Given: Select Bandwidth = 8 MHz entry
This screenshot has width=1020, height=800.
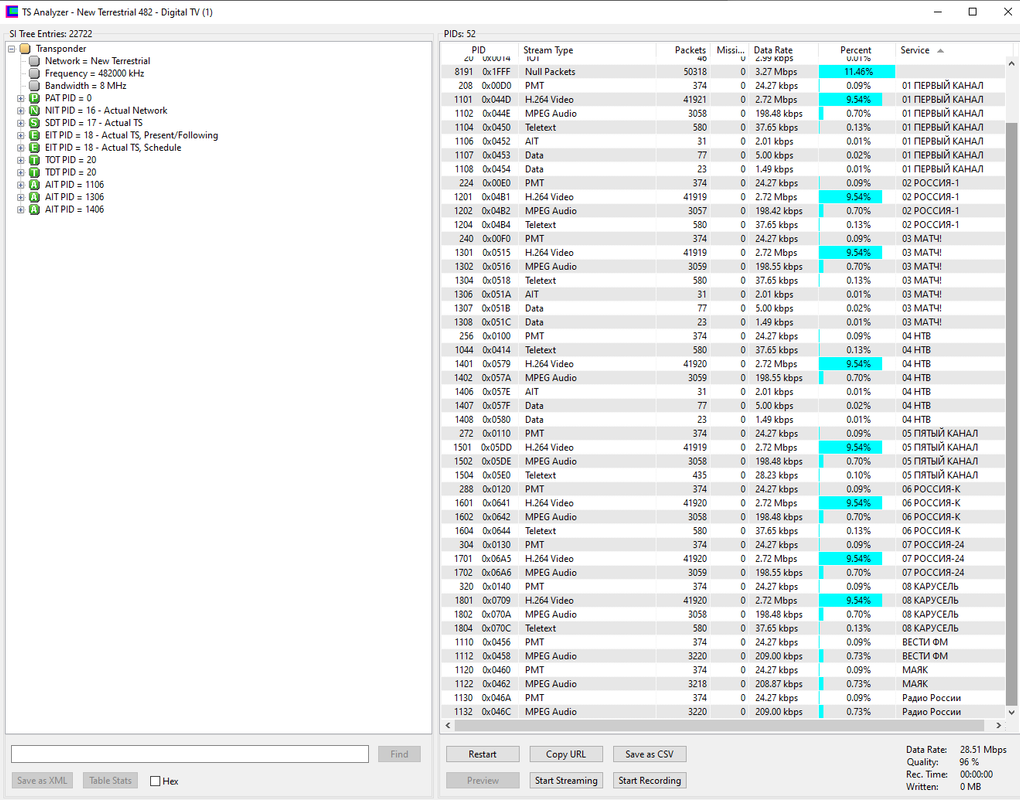Looking at the screenshot, I should (85, 86).
